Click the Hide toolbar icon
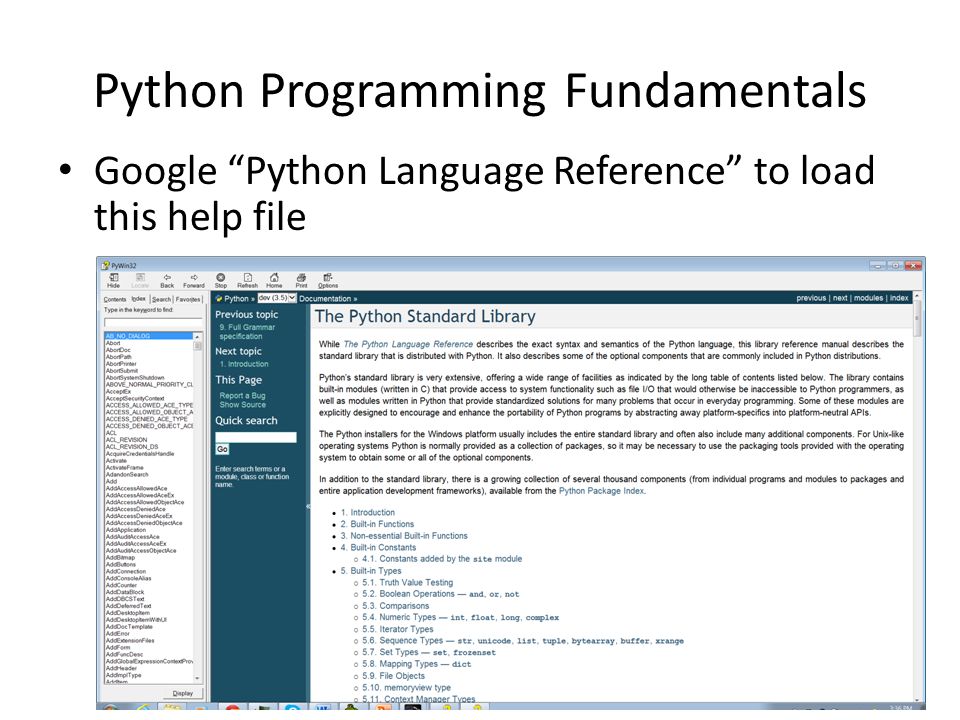 114,280
